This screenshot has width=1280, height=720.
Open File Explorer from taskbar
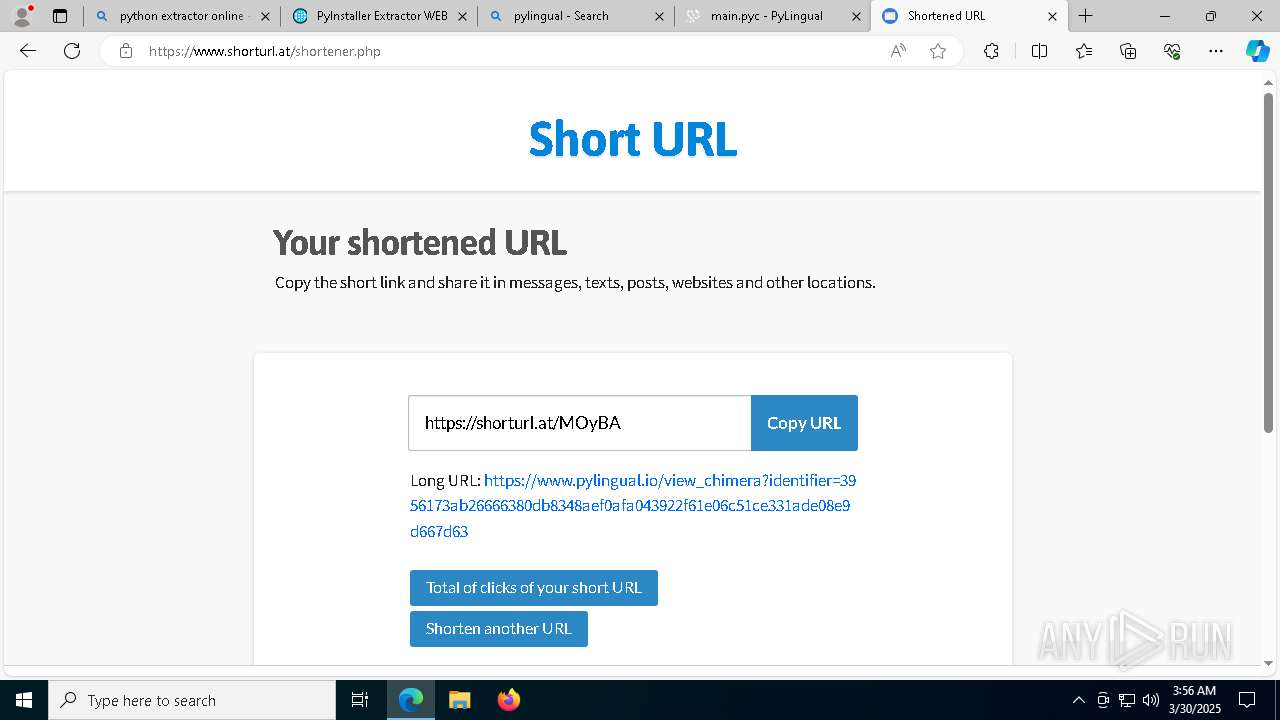click(x=459, y=700)
